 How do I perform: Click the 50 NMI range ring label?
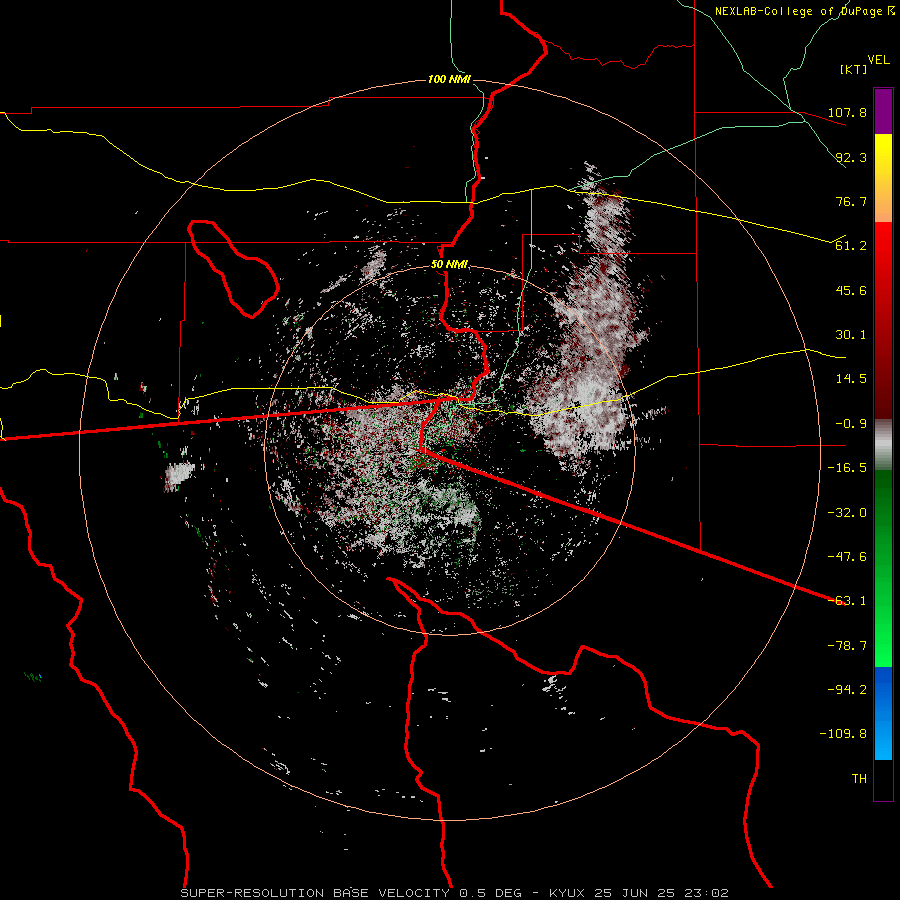click(x=449, y=265)
